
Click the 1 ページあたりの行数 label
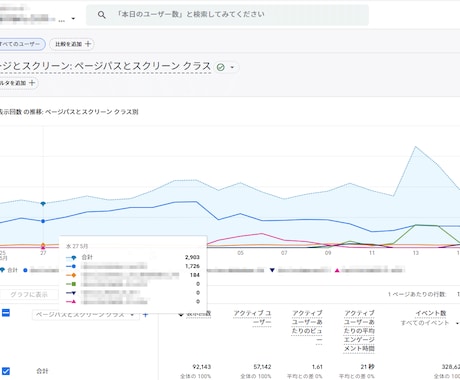[417, 294]
